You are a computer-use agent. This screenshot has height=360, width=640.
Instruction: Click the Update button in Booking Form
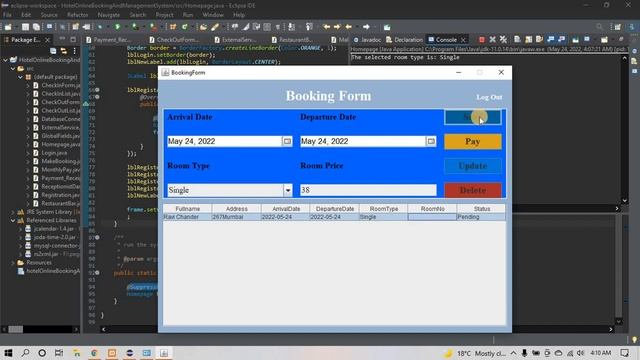coord(473,166)
